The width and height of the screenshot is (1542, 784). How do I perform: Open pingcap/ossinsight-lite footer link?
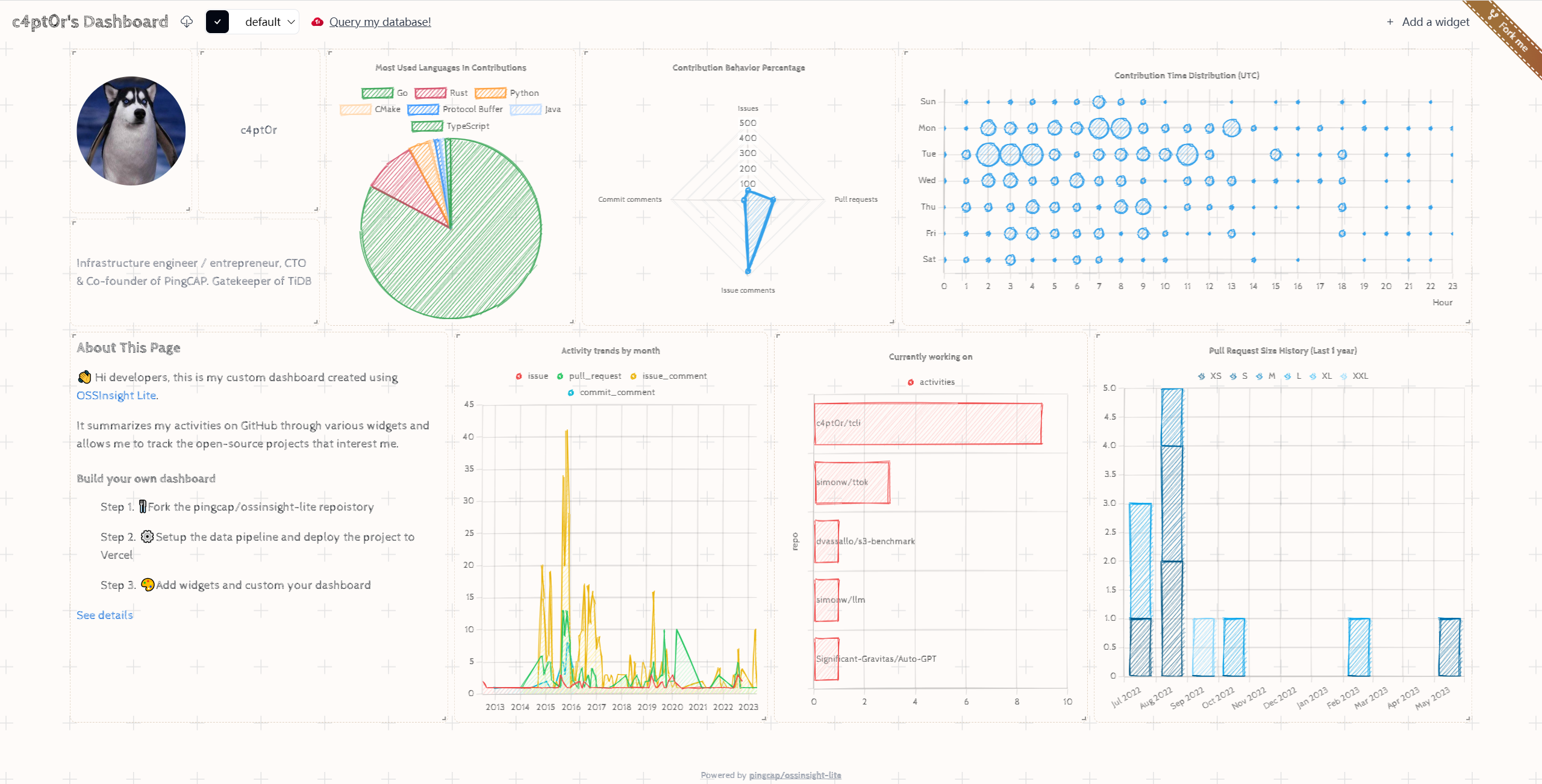pyautogui.click(x=794, y=775)
